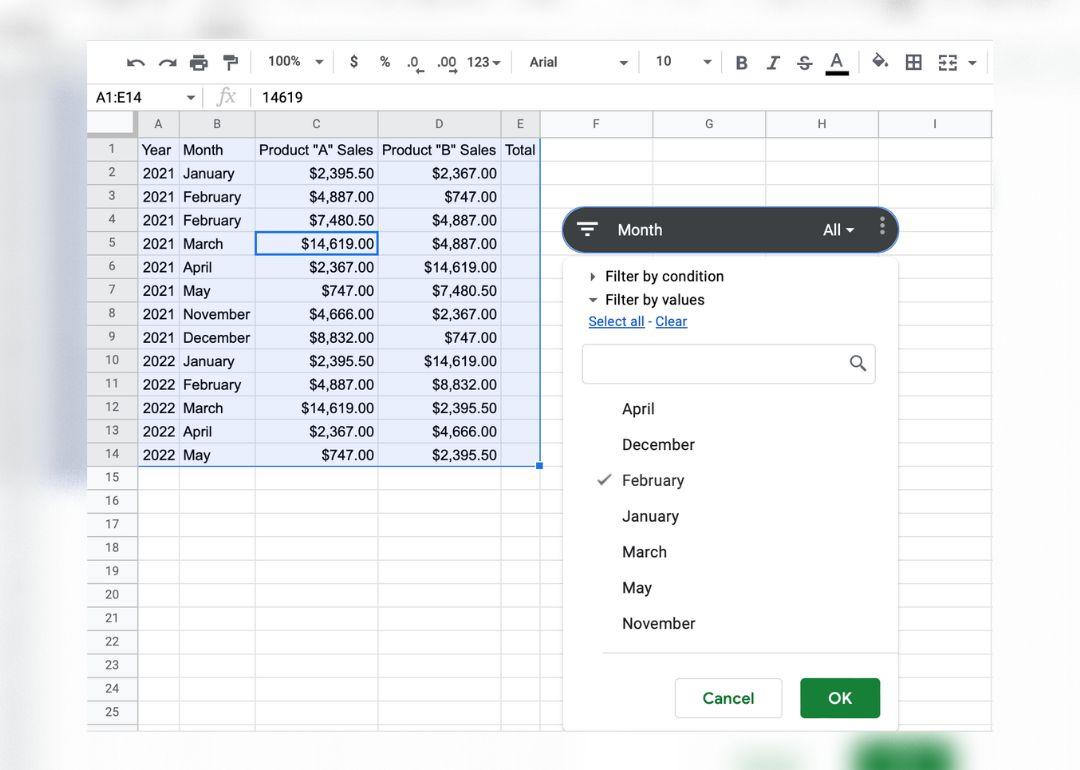This screenshot has width=1080, height=770.
Task: Open the borders grid tool
Action: (x=913, y=62)
